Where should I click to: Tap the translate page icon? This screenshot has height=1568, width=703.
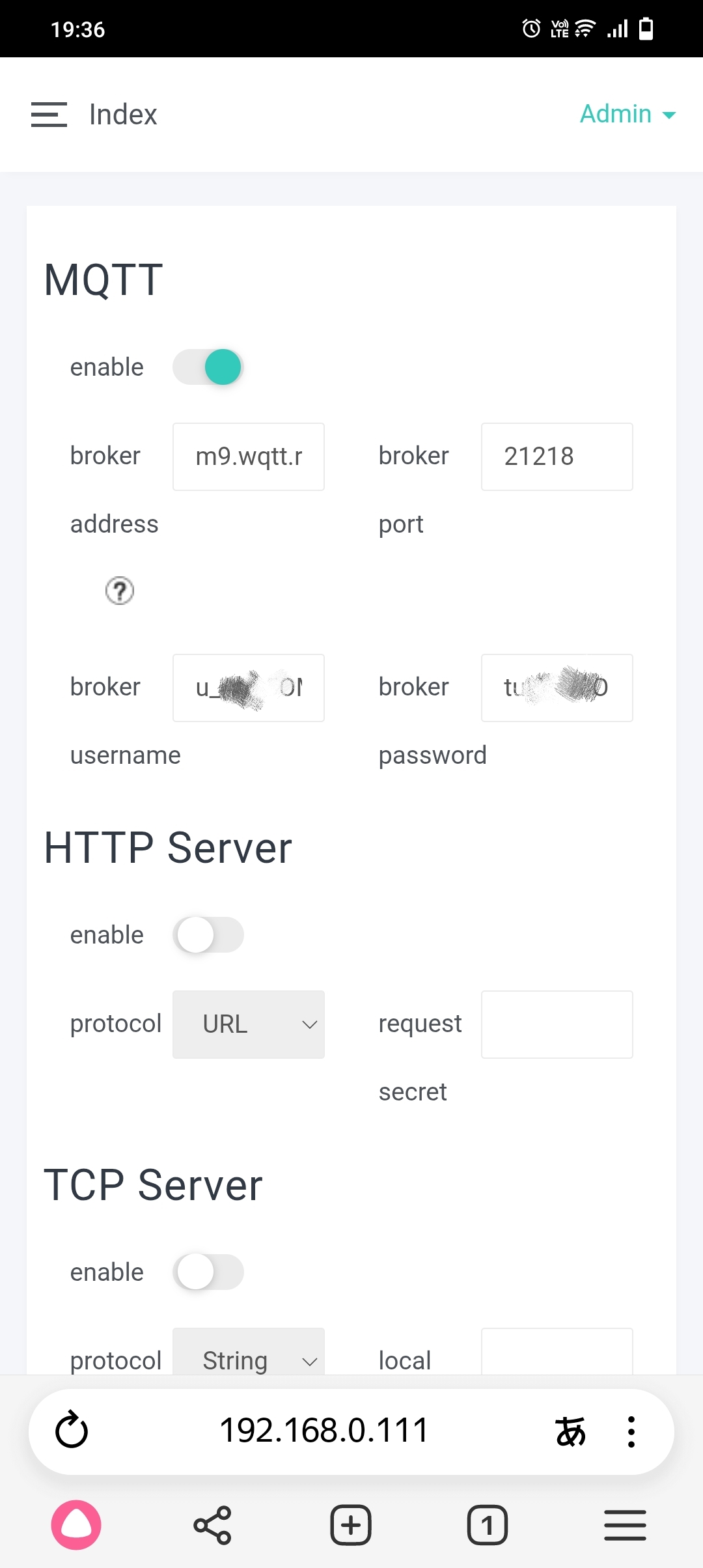click(x=570, y=1431)
